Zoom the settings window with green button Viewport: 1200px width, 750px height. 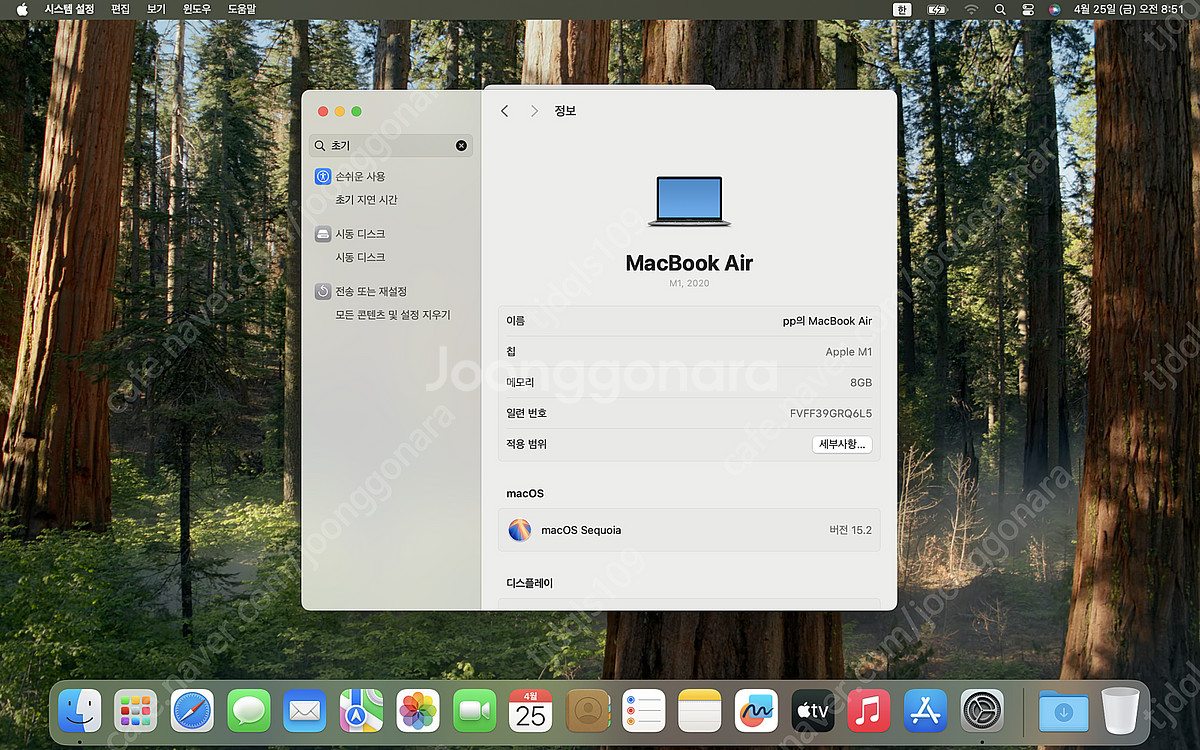357,111
